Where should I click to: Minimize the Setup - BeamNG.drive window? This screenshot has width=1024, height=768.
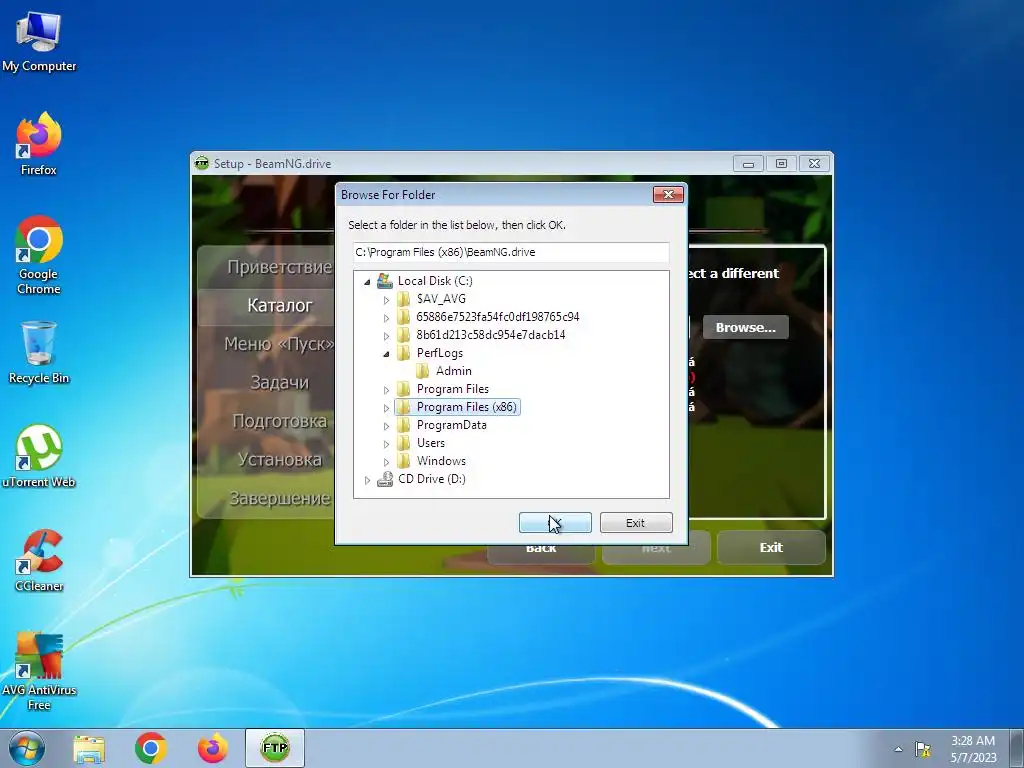[748, 164]
